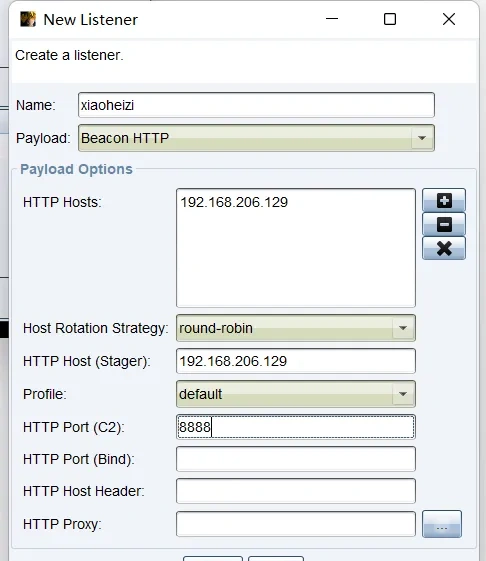Click the HTTP Proxy text field
The height and width of the screenshot is (561, 486).
(x=296, y=524)
